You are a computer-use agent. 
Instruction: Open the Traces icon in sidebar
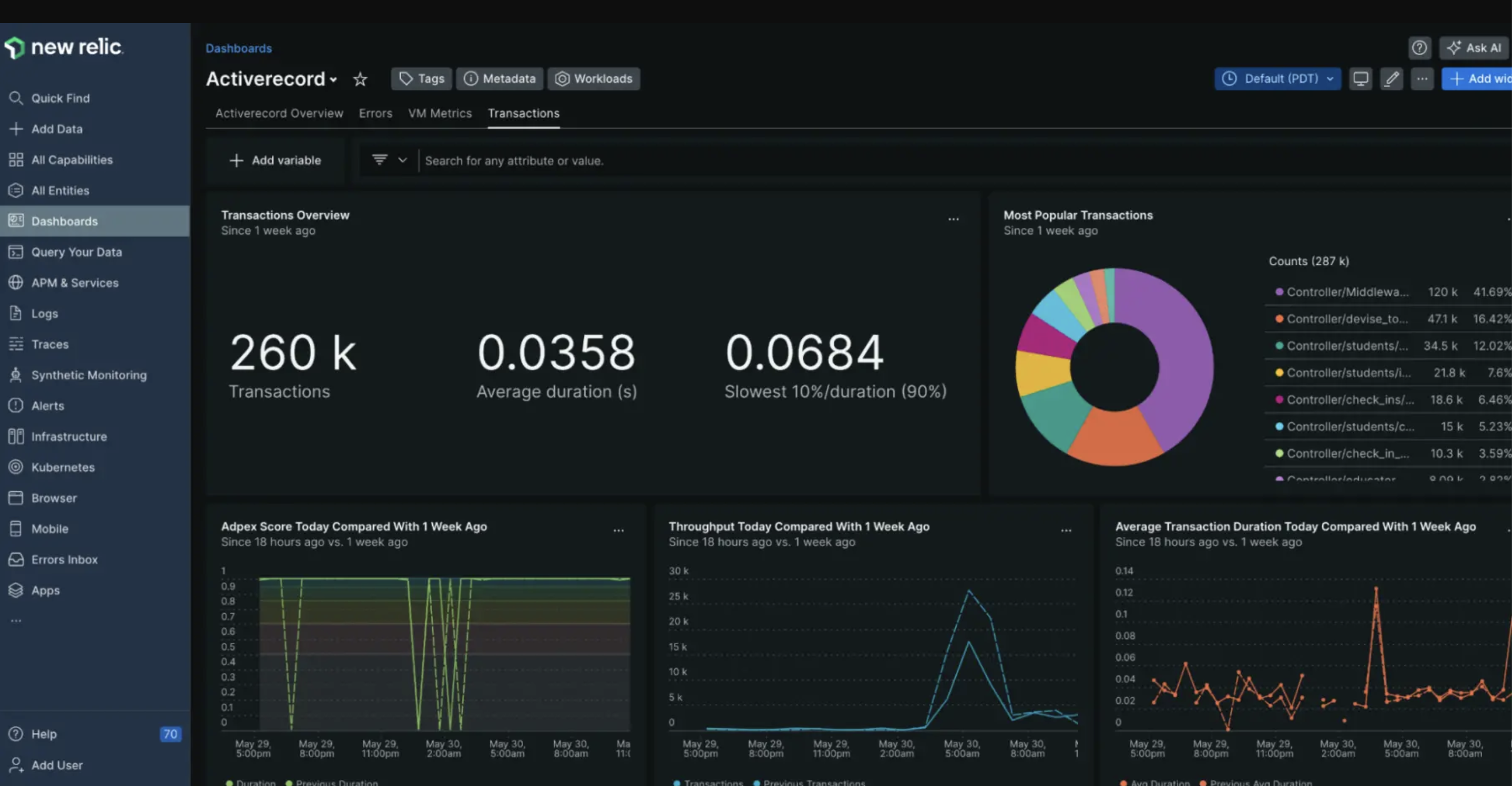pyautogui.click(x=16, y=344)
